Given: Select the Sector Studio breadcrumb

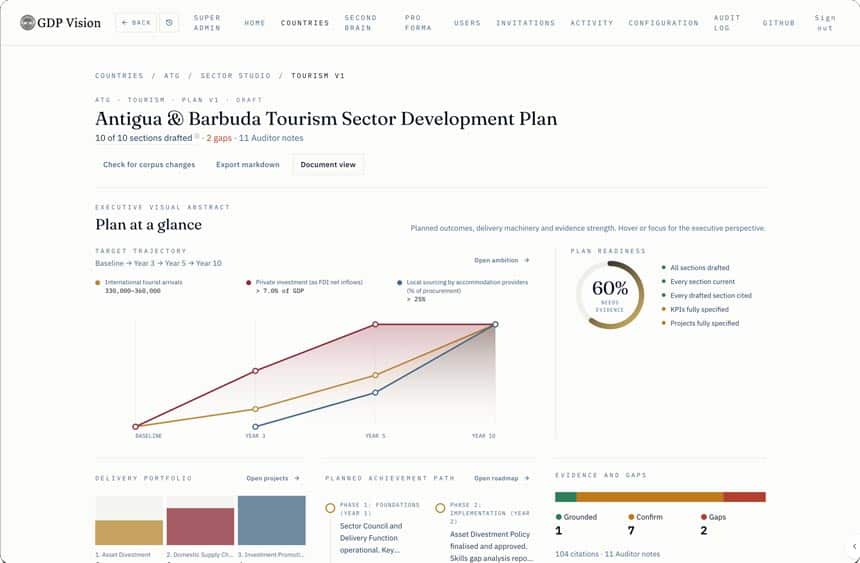Looking at the screenshot, I should tap(235, 76).
